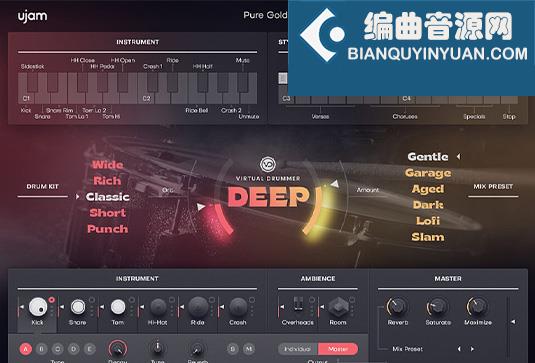The image size is (535, 363).
Task: Select kick Type C
Action: tap(58, 349)
